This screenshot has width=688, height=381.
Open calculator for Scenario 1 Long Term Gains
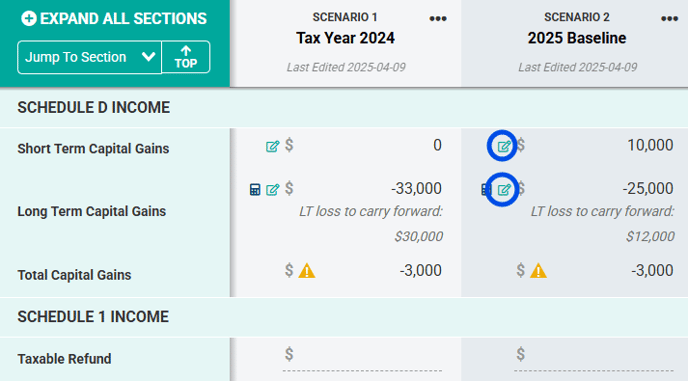point(254,190)
